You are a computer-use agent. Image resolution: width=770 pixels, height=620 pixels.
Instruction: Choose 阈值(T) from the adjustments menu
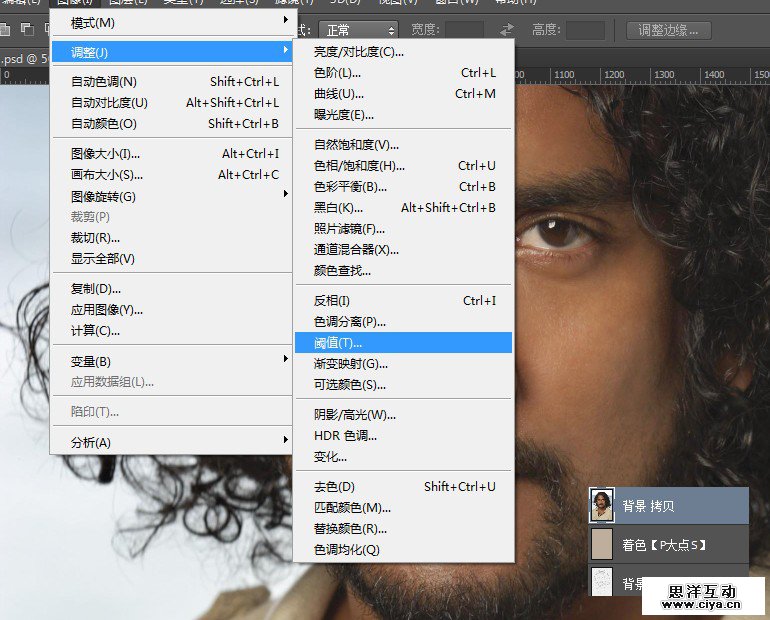(403, 343)
